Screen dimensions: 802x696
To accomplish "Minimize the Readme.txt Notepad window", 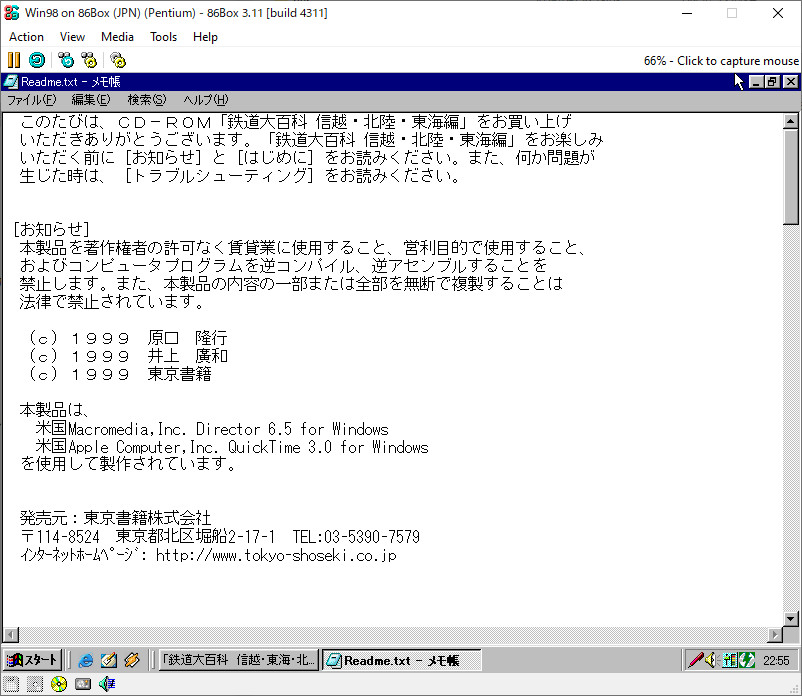I will click(x=756, y=82).
